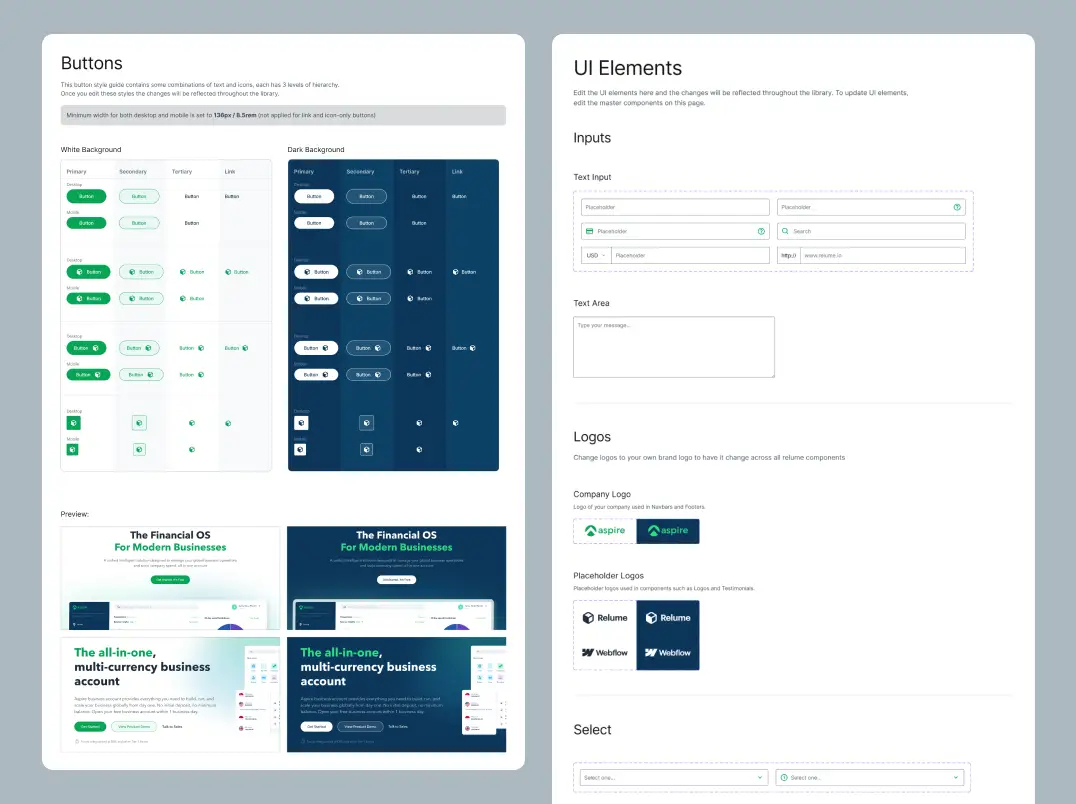Image resolution: width=1076 pixels, height=804 pixels.
Task: Select Webflow placeholder logo on dark background
Action: tap(668, 653)
